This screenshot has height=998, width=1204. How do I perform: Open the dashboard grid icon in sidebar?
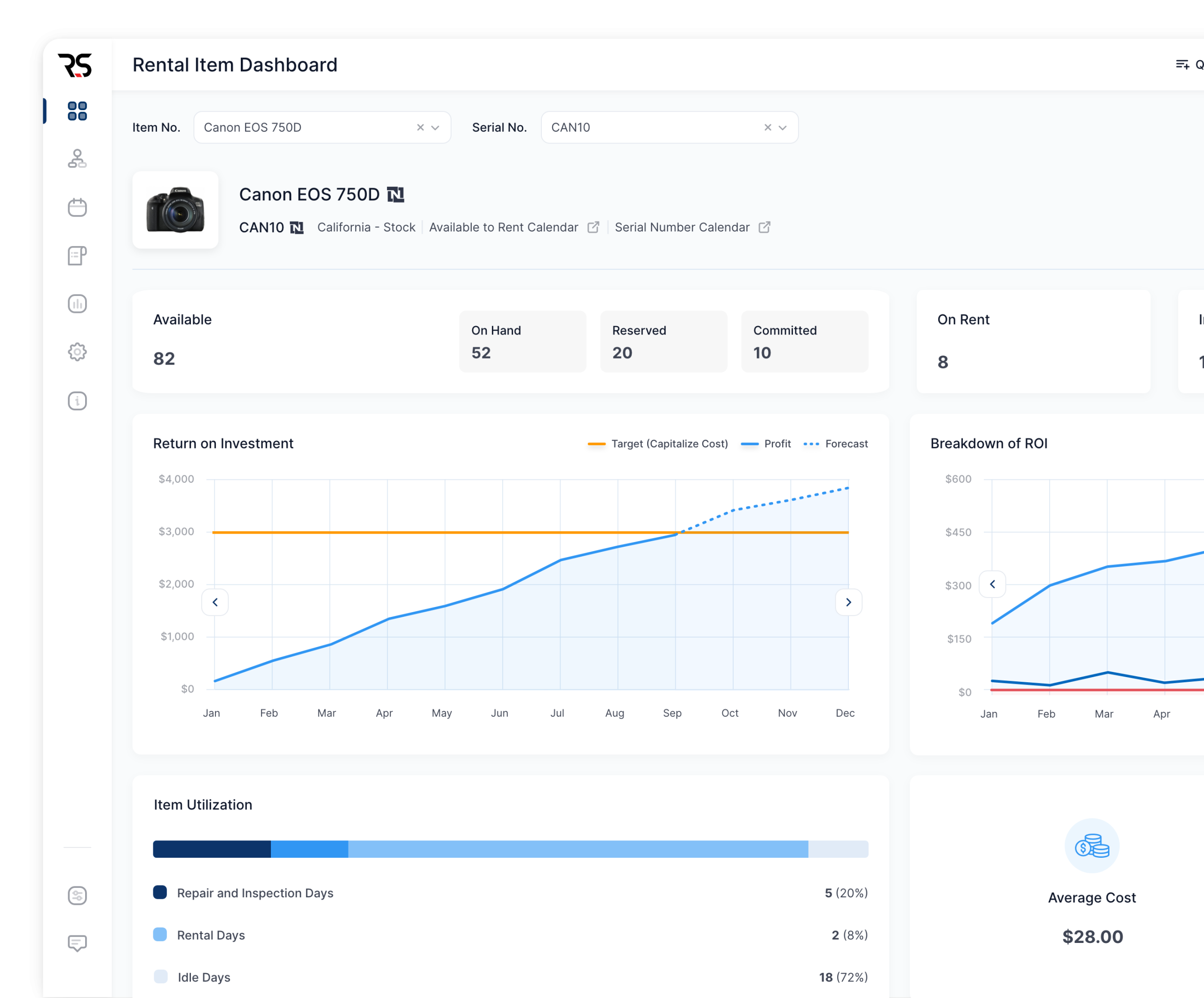coord(78,111)
